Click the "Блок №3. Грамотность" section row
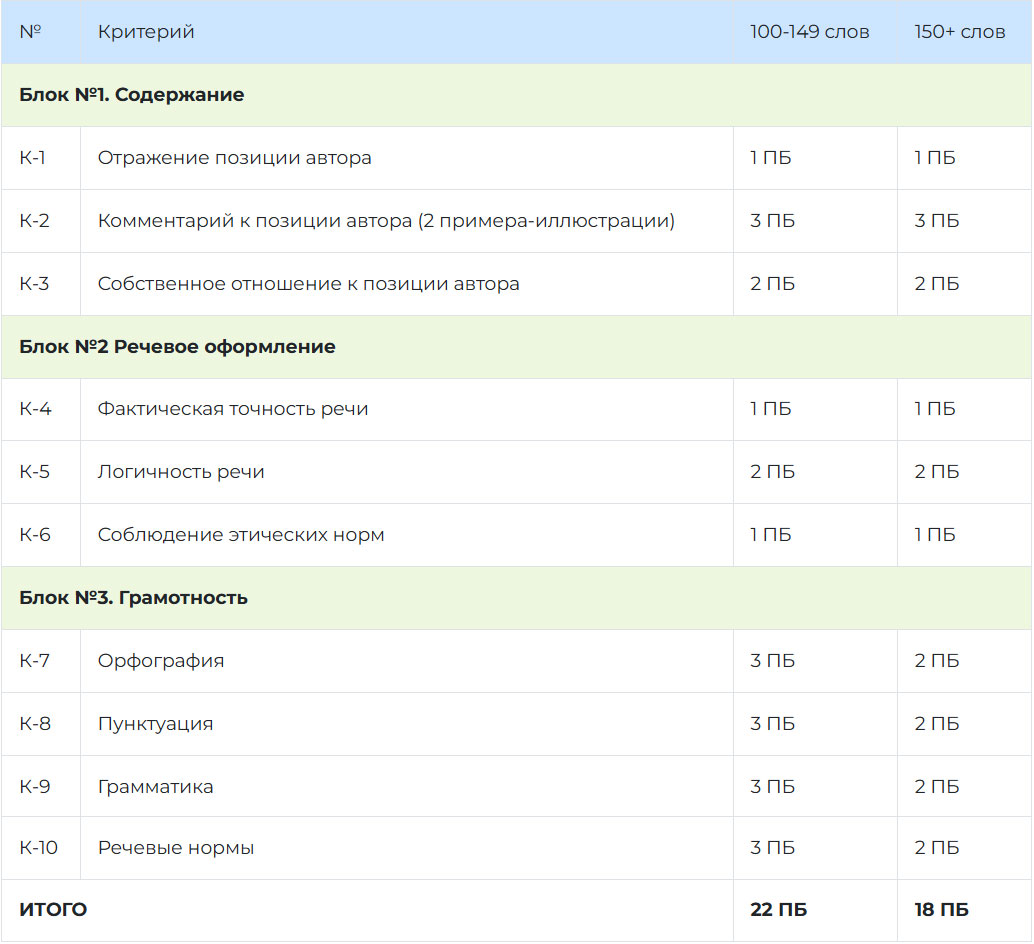The image size is (1034, 944). point(516,598)
